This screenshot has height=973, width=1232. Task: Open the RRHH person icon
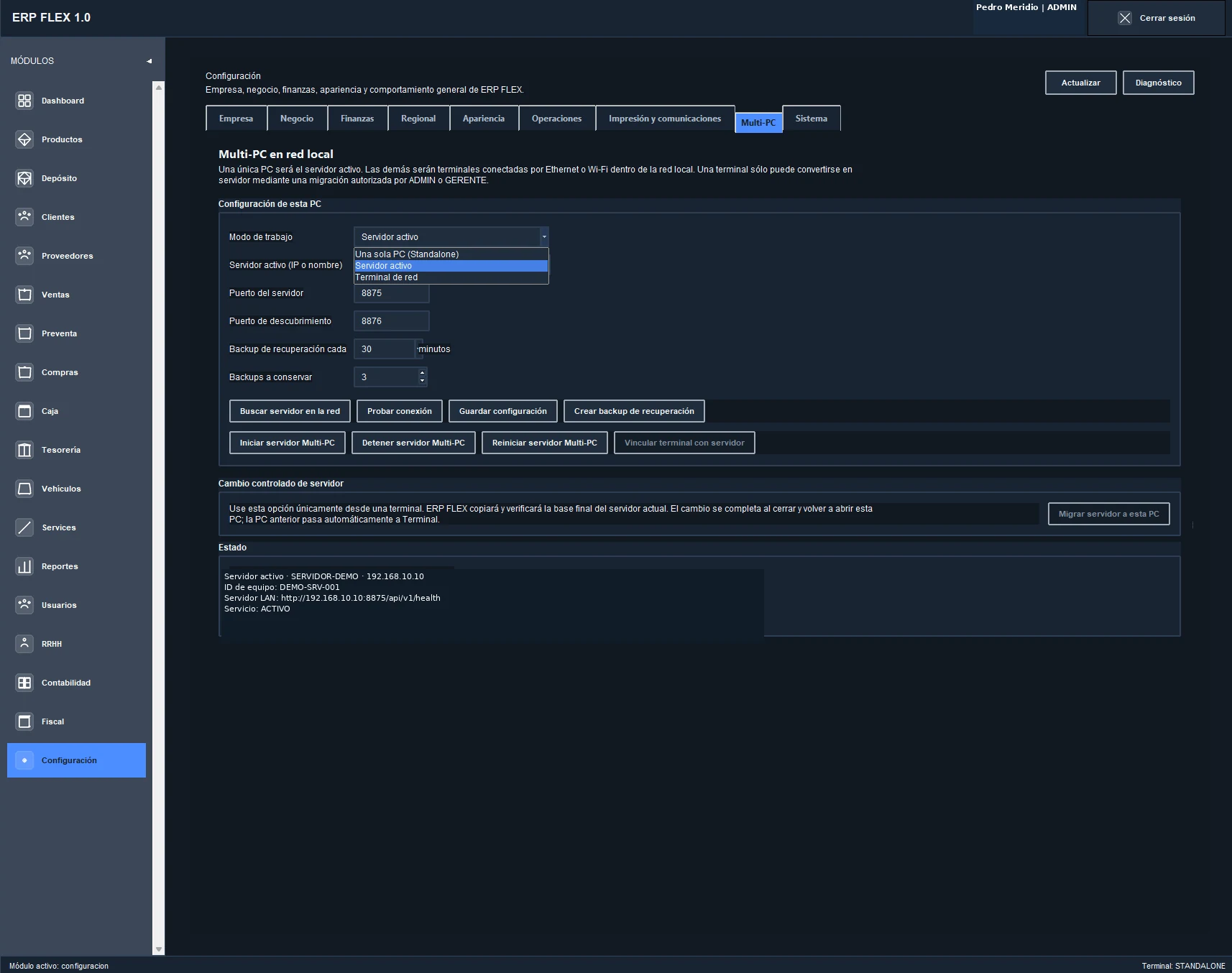point(24,644)
